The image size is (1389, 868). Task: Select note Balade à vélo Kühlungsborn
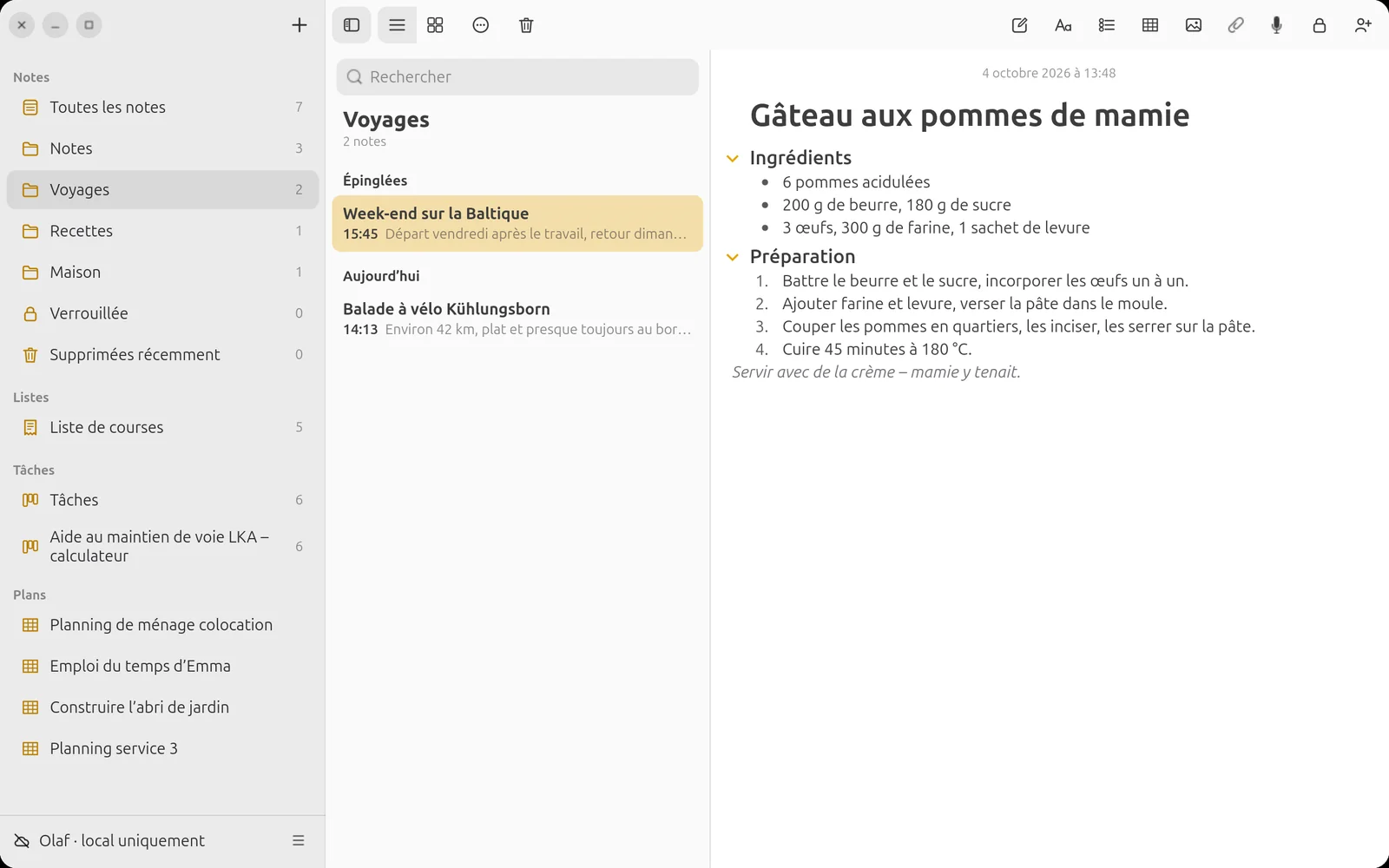517,319
